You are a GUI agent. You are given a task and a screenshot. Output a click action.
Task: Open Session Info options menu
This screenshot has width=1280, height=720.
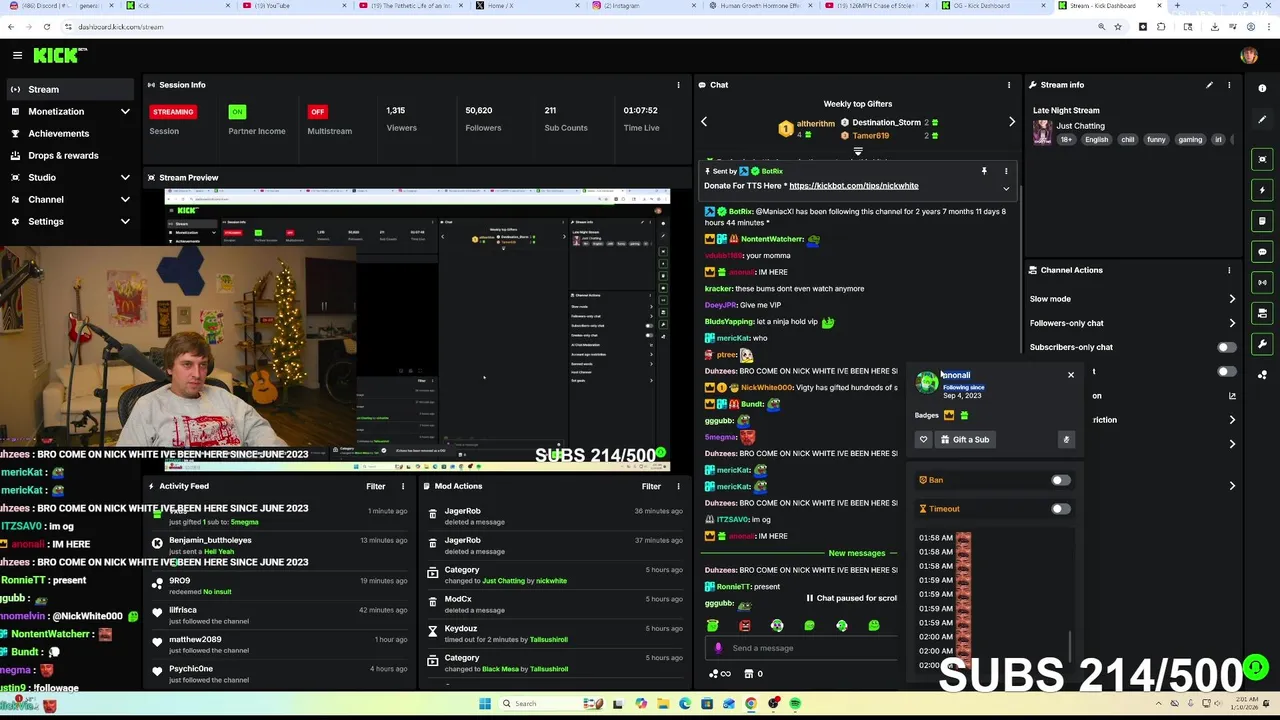pos(678,85)
